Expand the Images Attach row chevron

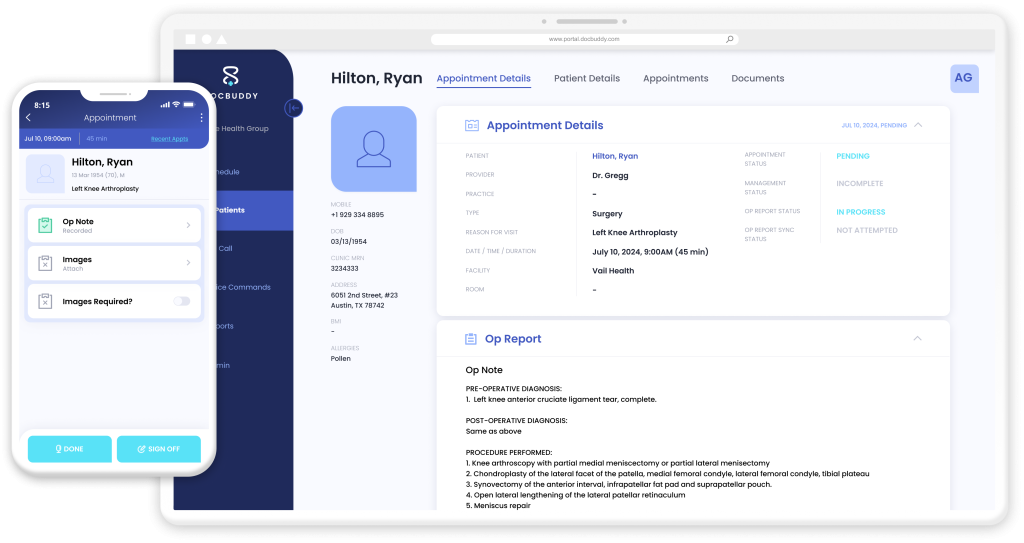pos(188,264)
